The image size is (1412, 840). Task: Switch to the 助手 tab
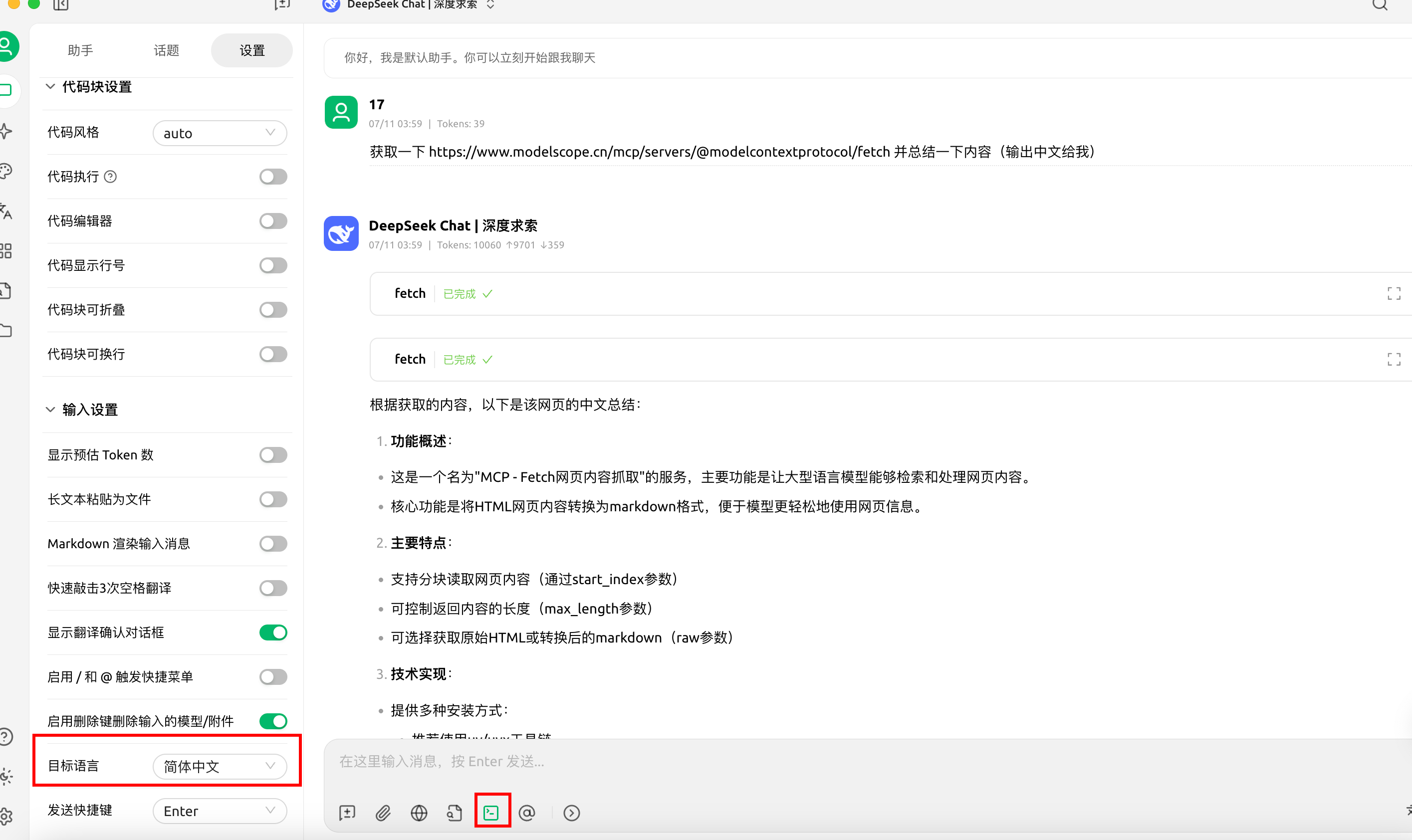(80, 50)
